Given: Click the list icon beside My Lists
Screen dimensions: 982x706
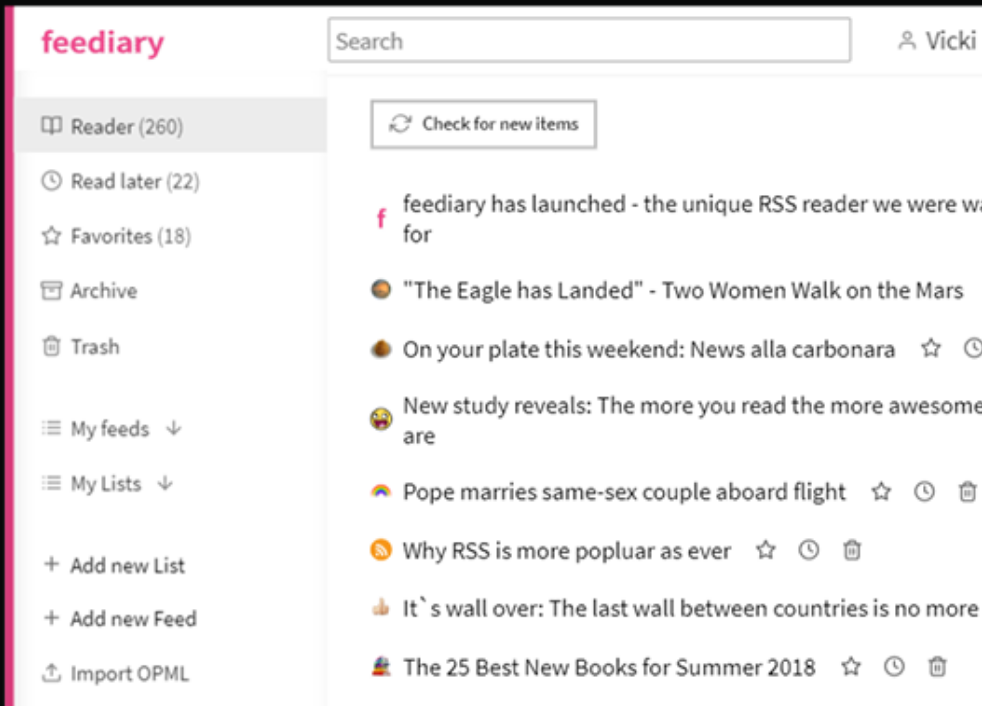Looking at the screenshot, I should click(51, 483).
